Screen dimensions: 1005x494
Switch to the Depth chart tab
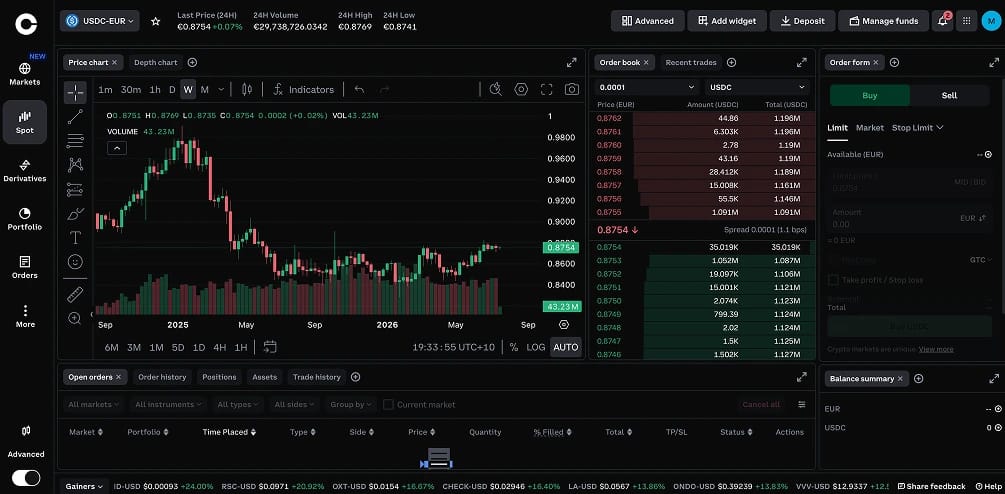point(156,62)
